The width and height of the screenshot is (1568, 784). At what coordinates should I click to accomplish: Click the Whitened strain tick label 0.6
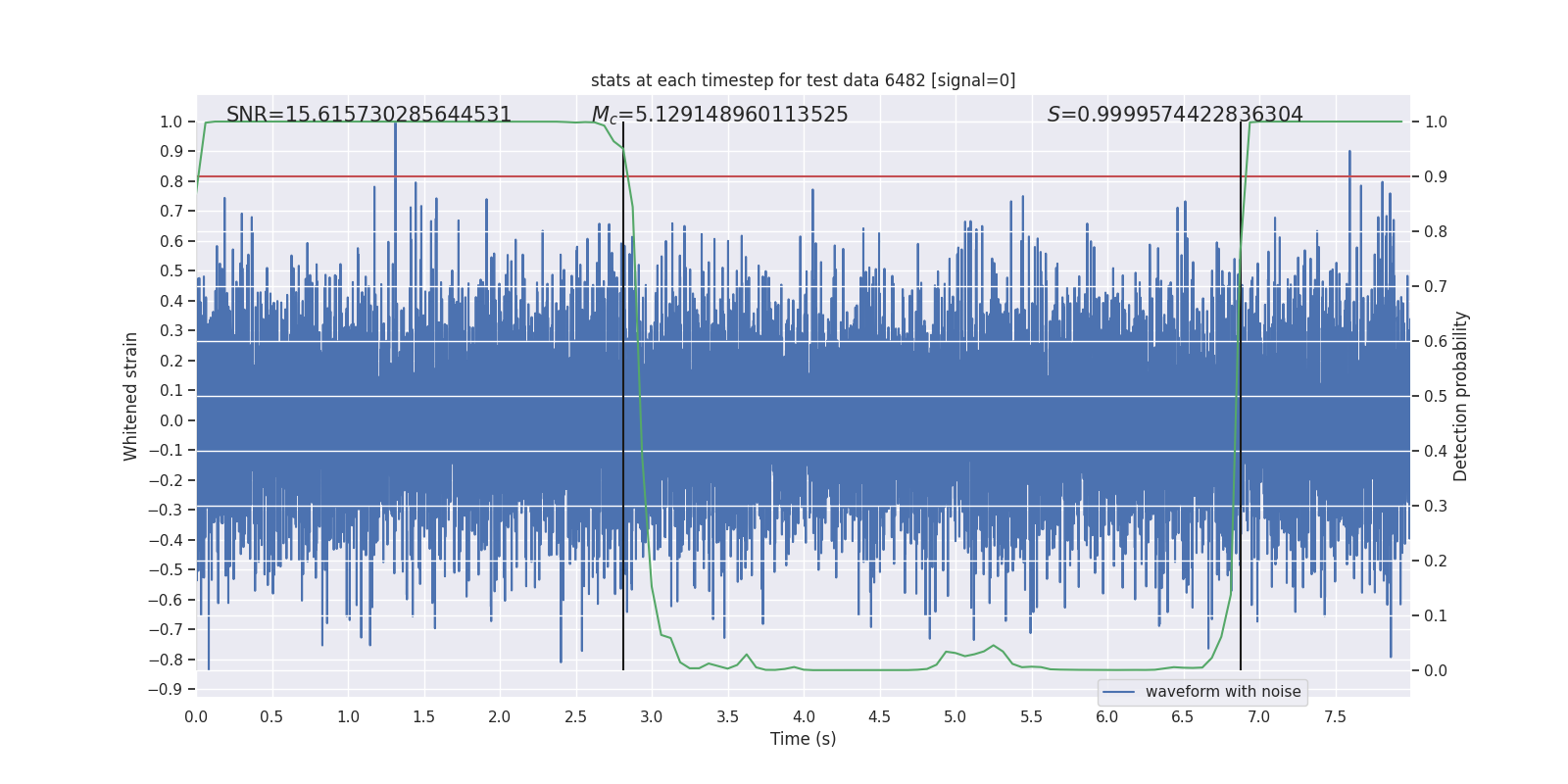point(171,241)
